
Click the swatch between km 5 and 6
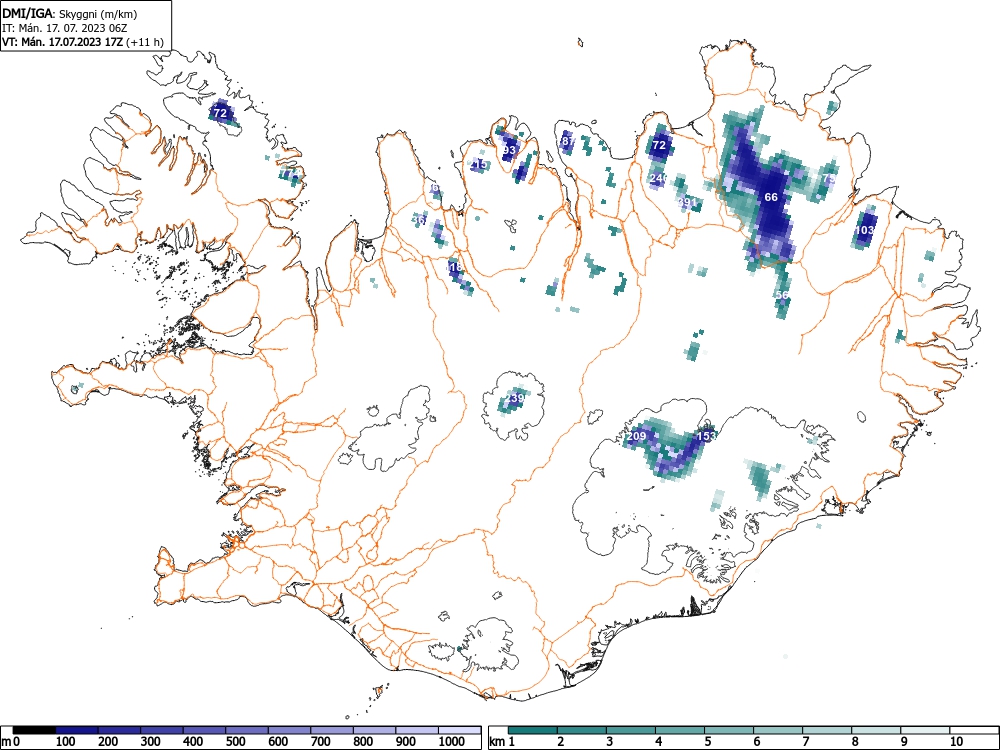729,730
